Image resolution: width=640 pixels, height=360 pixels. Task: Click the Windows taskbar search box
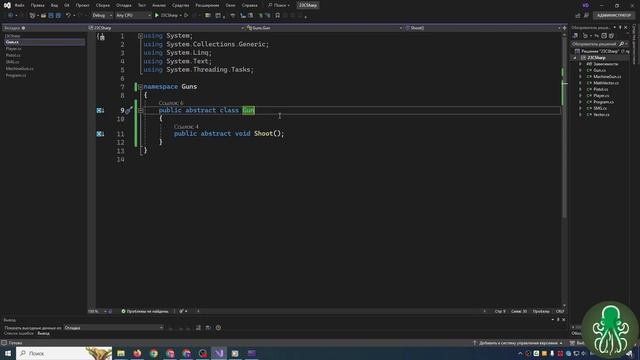coord(64,353)
